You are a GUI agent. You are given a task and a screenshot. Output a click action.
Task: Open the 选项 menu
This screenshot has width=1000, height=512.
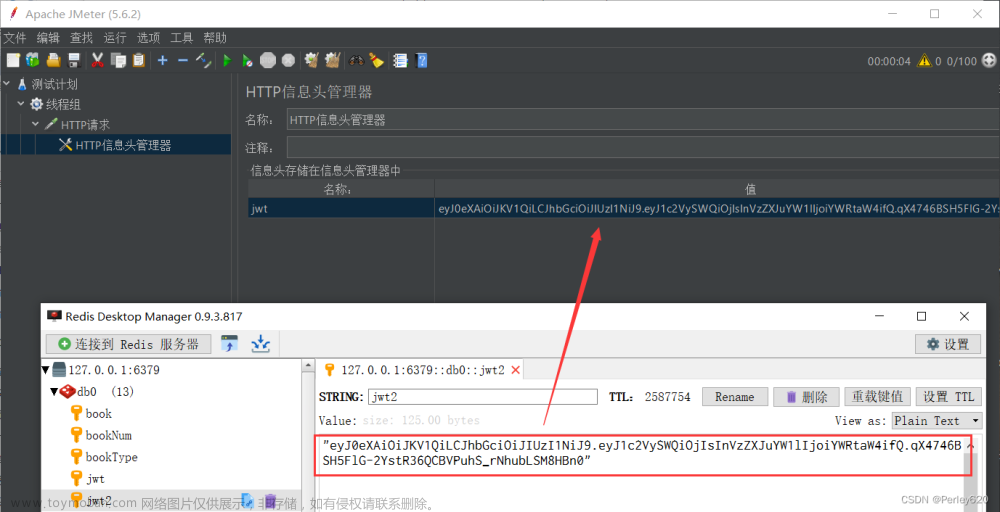[148, 38]
